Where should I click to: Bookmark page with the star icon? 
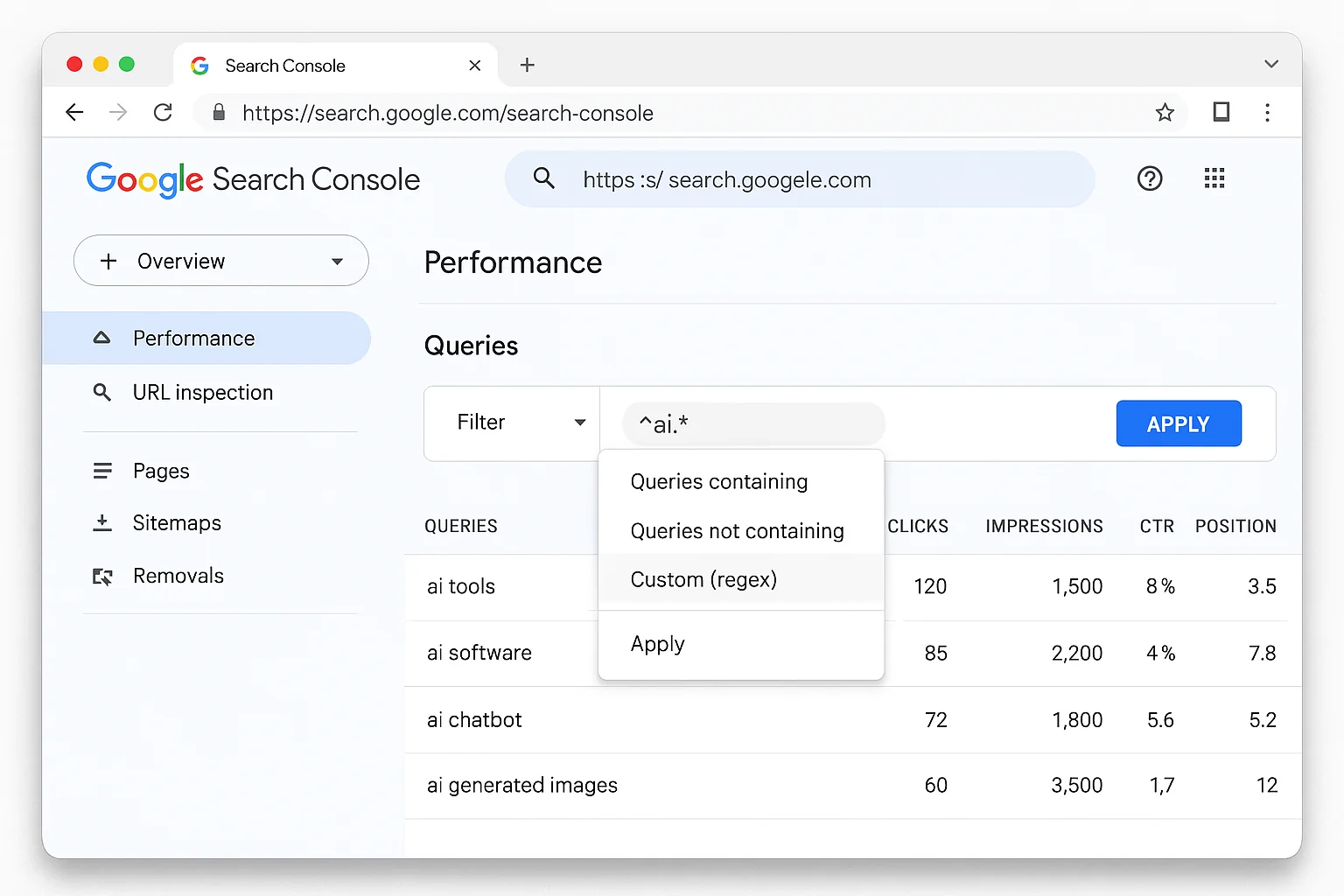[1164, 113]
